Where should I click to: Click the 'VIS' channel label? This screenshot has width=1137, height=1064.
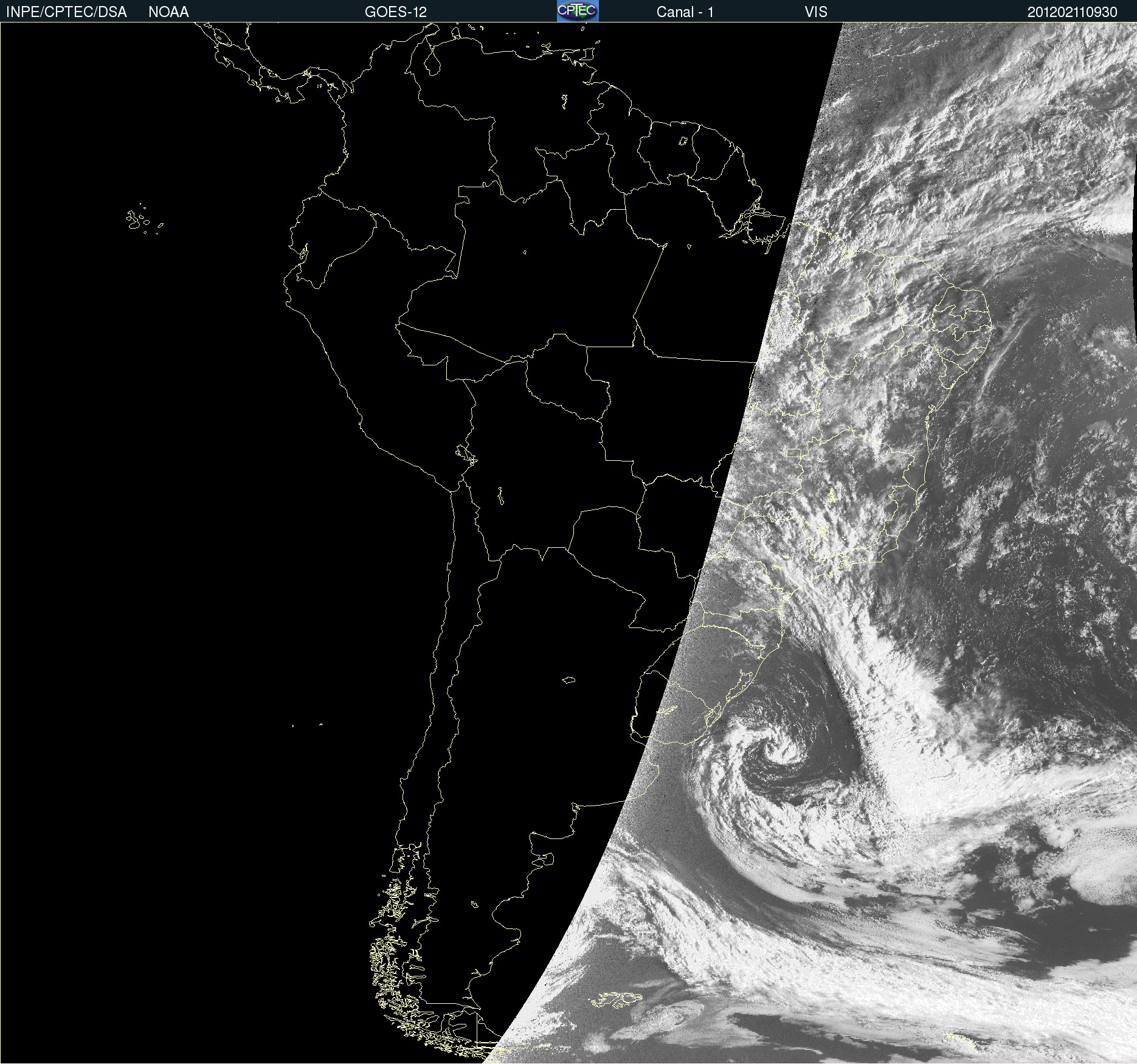[x=816, y=12]
